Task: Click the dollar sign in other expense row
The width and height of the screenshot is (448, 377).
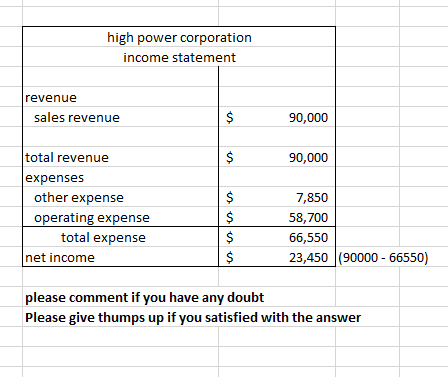Action: pos(230,197)
